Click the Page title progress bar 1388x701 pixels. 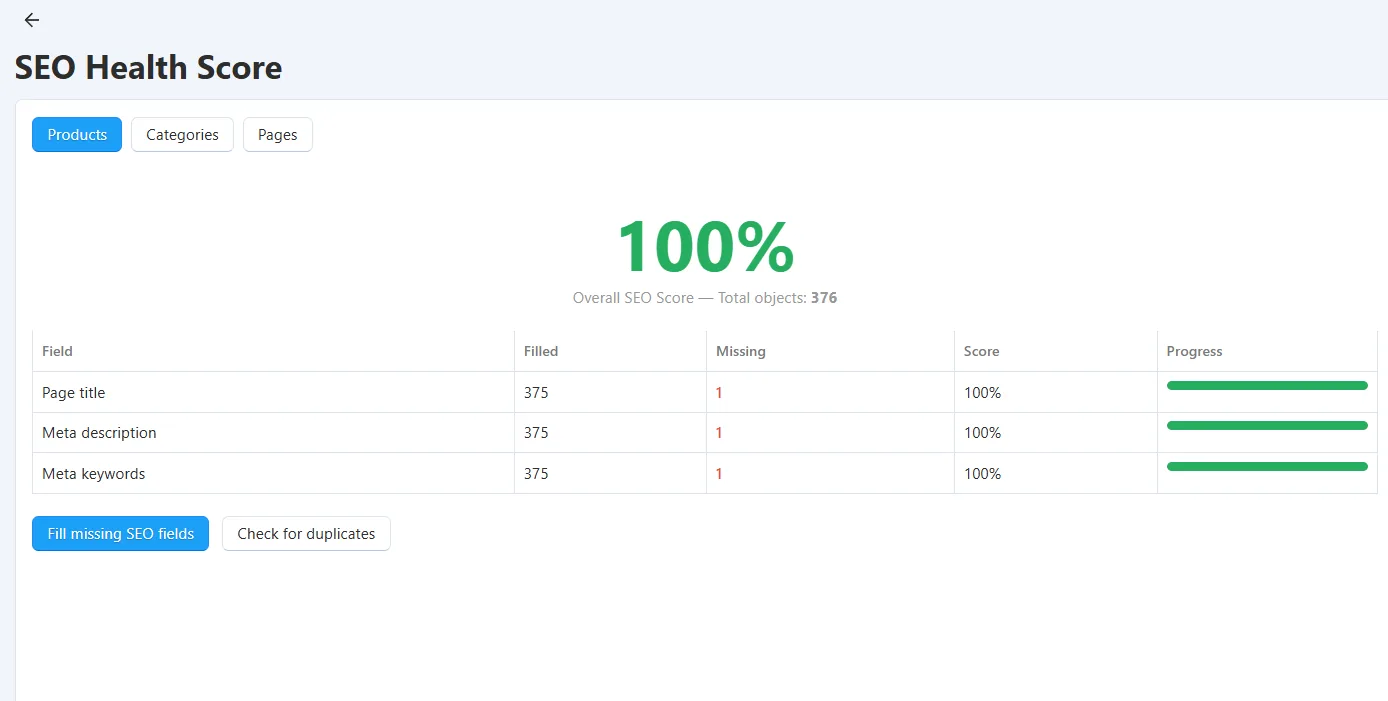coord(1267,385)
